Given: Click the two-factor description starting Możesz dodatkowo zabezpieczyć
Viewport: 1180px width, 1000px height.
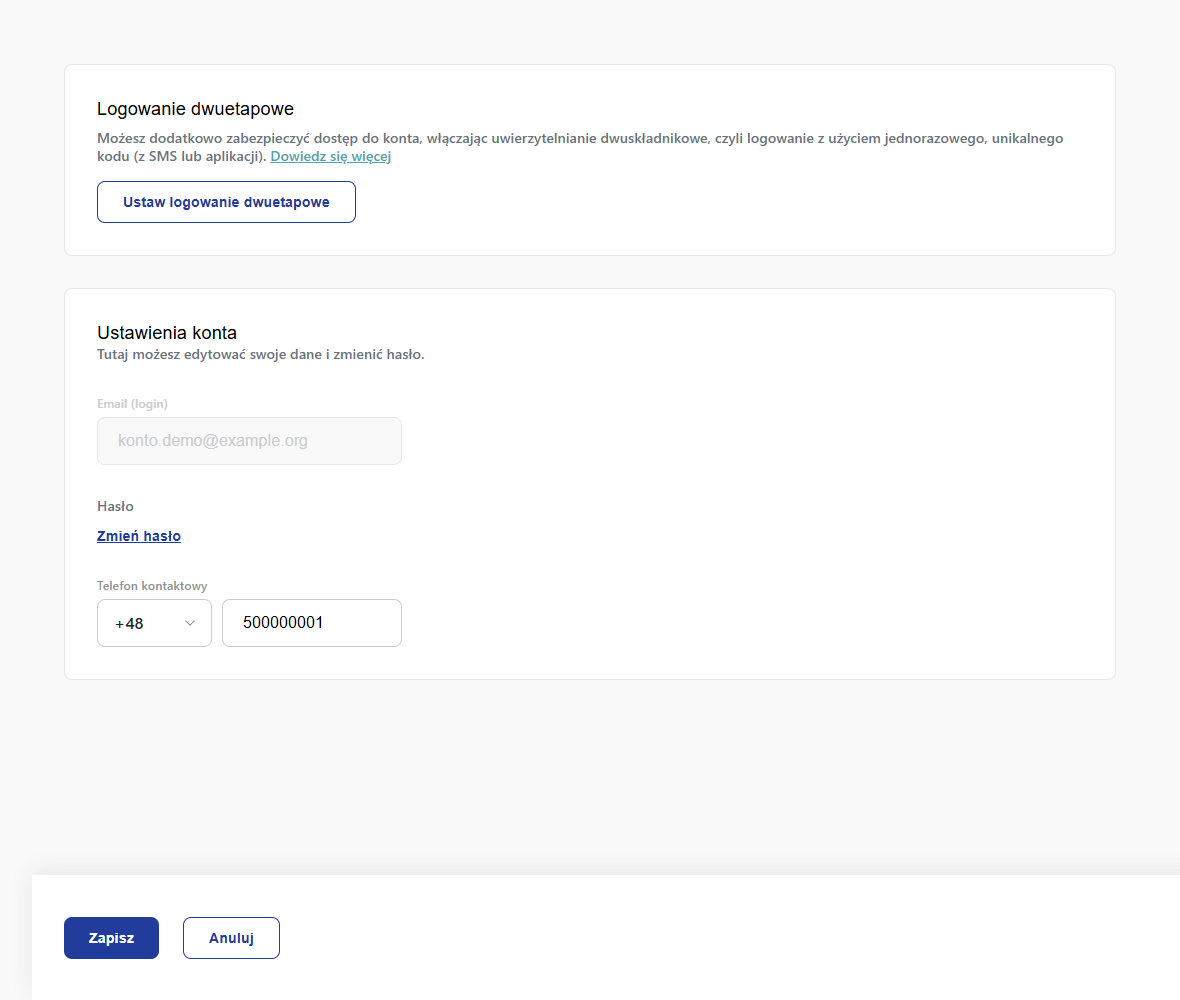Looking at the screenshot, I should point(580,147).
